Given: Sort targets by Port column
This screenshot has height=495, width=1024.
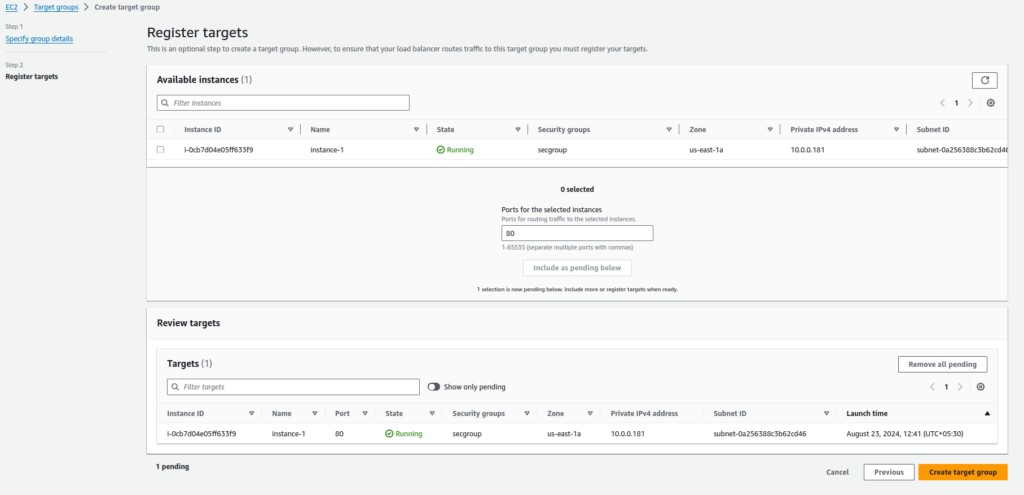Looking at the screenshot, I should (x=365, y=413).
